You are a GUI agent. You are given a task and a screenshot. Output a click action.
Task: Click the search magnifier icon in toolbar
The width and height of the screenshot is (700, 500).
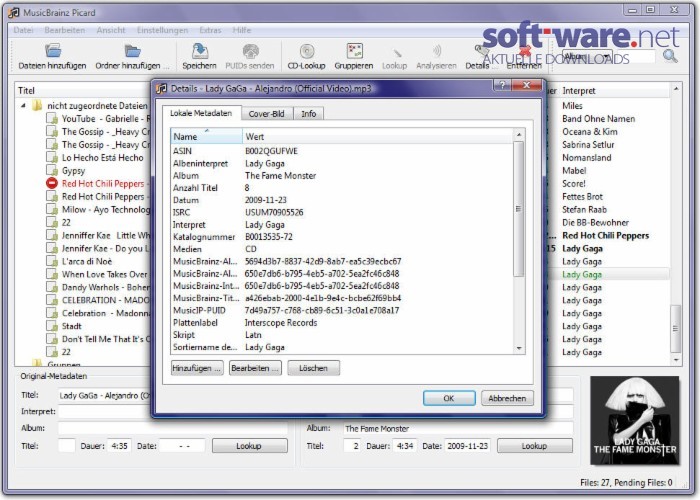(670, 56)
